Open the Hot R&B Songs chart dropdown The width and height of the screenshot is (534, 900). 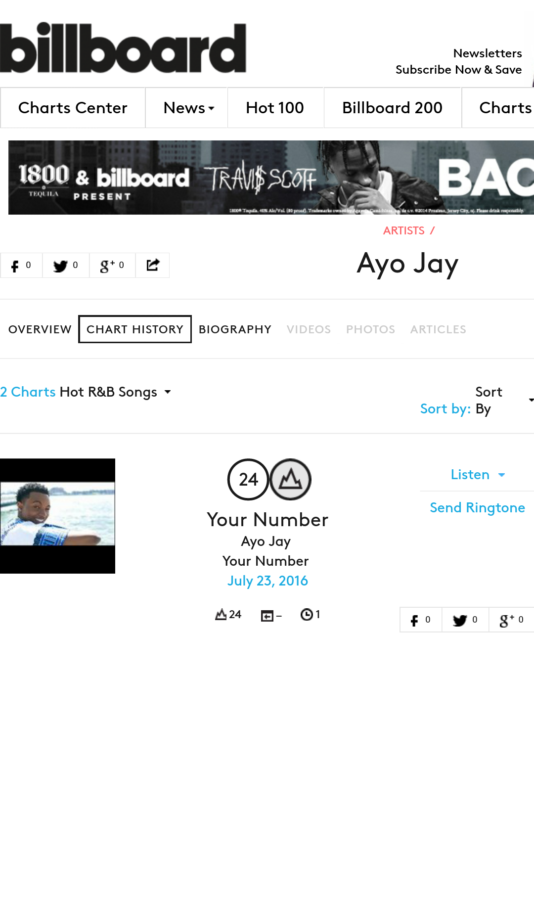pyautogui.click(x=115, y=392)
